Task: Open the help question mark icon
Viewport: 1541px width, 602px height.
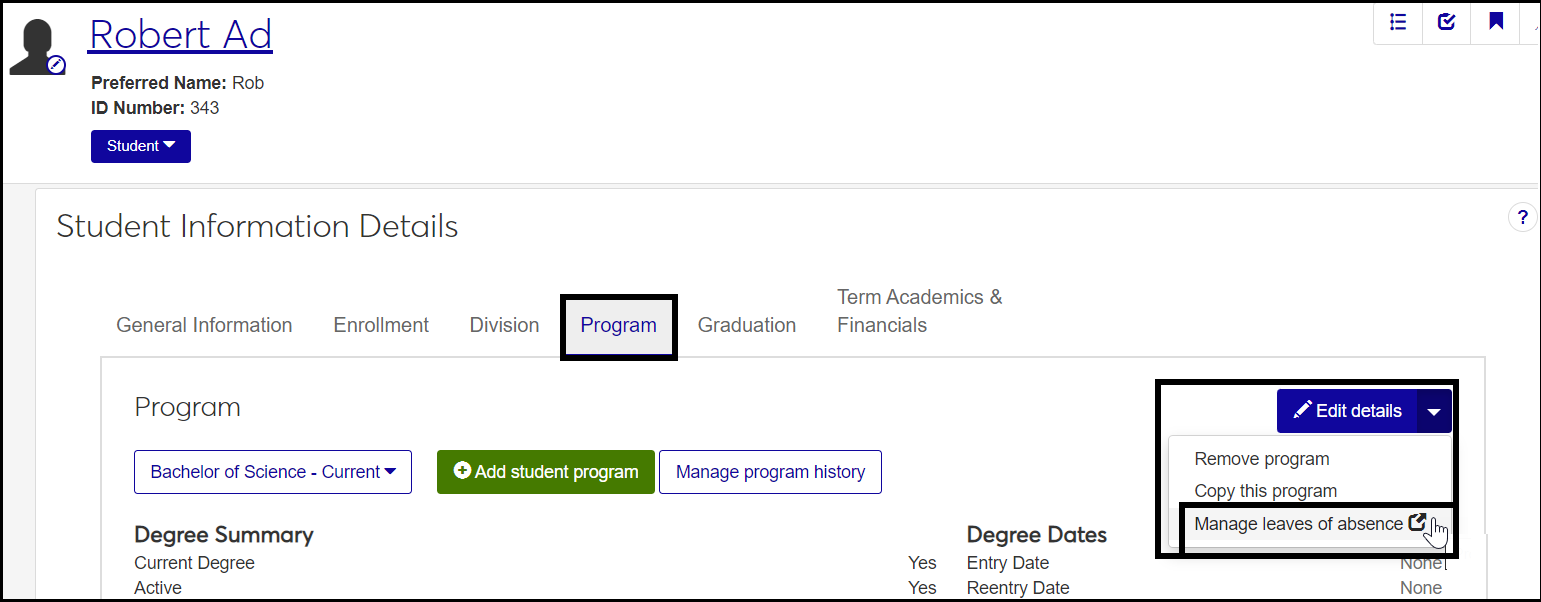Action: click(1522, 217)
